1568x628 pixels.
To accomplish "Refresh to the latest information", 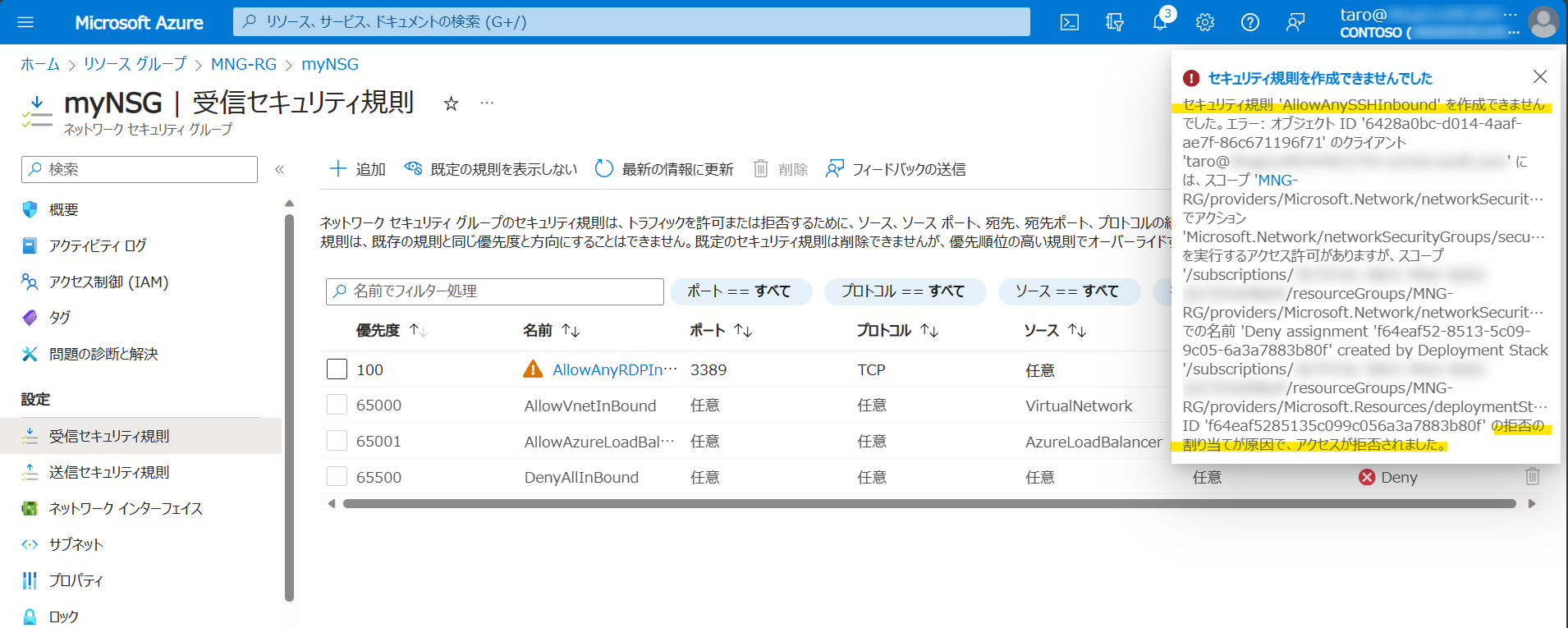I will [664, 169].
